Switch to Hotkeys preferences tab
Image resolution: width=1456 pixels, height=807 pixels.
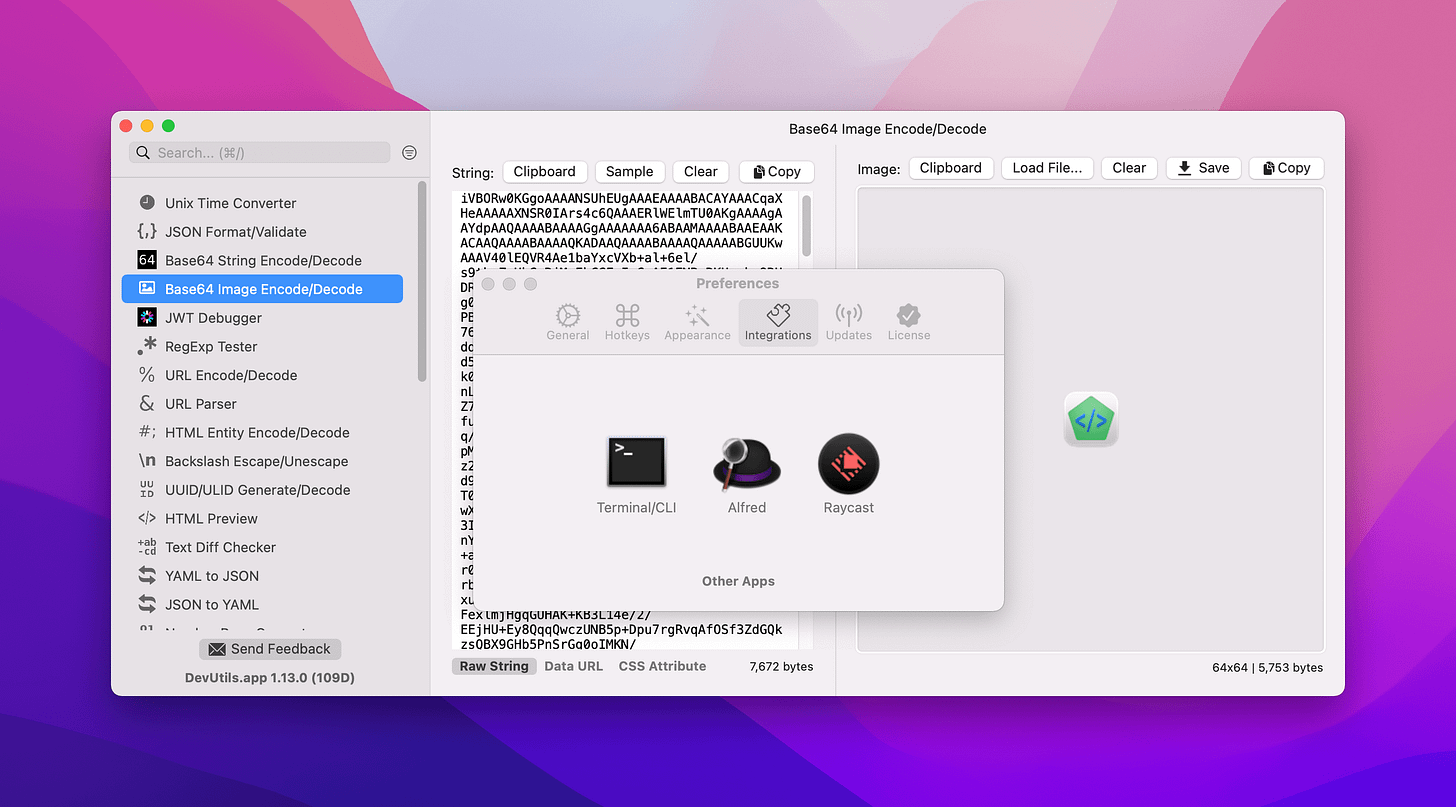tap(627, 323)
